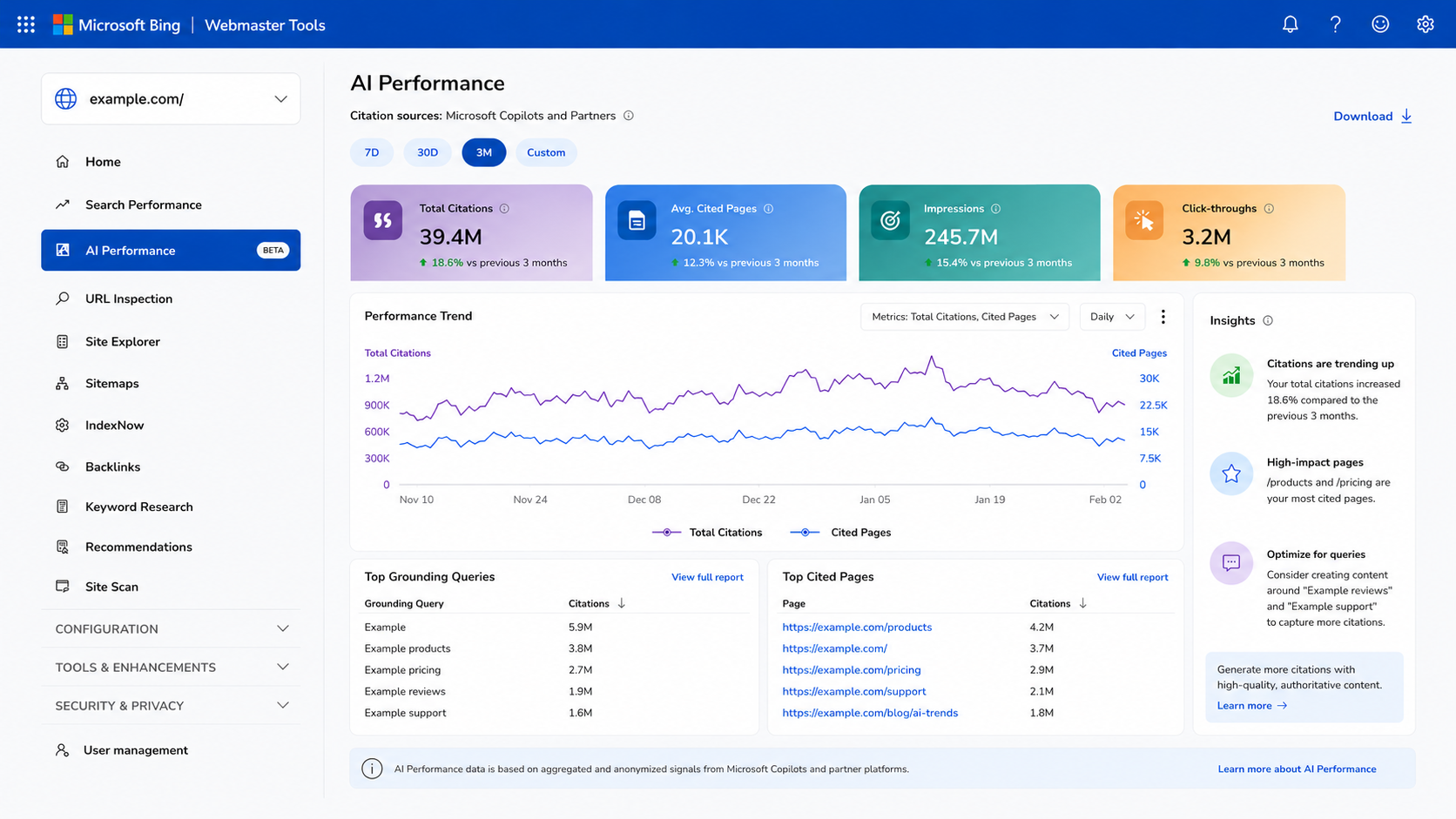Open the Metrics dropdown
Screen dimensions: 1456x819
pos(965,317)
